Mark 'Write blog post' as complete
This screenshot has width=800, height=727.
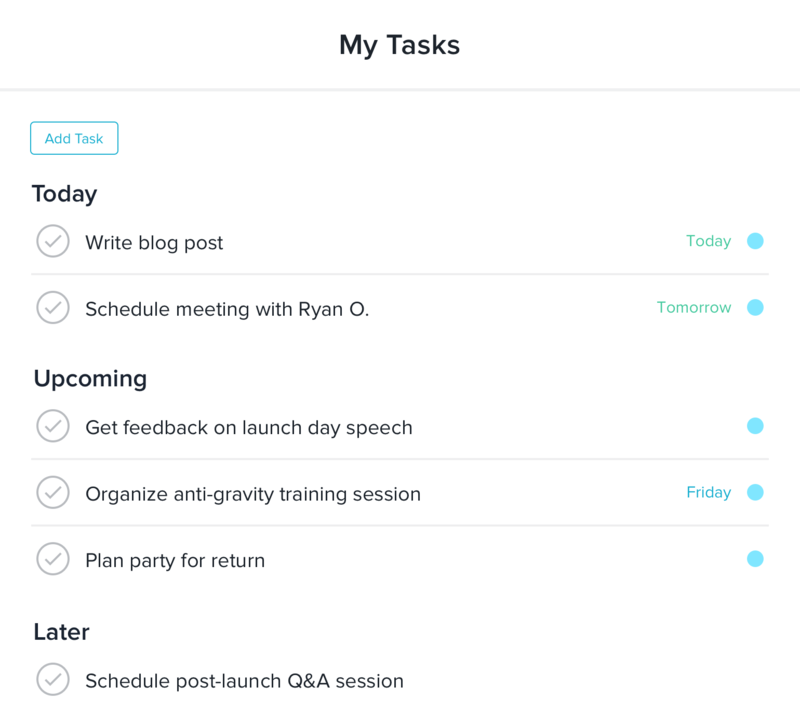pyautogui.click(x=53, y=241)
